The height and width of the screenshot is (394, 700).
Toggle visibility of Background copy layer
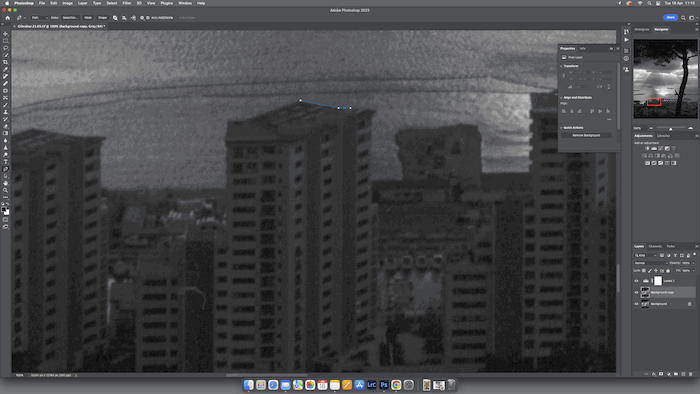636,292
